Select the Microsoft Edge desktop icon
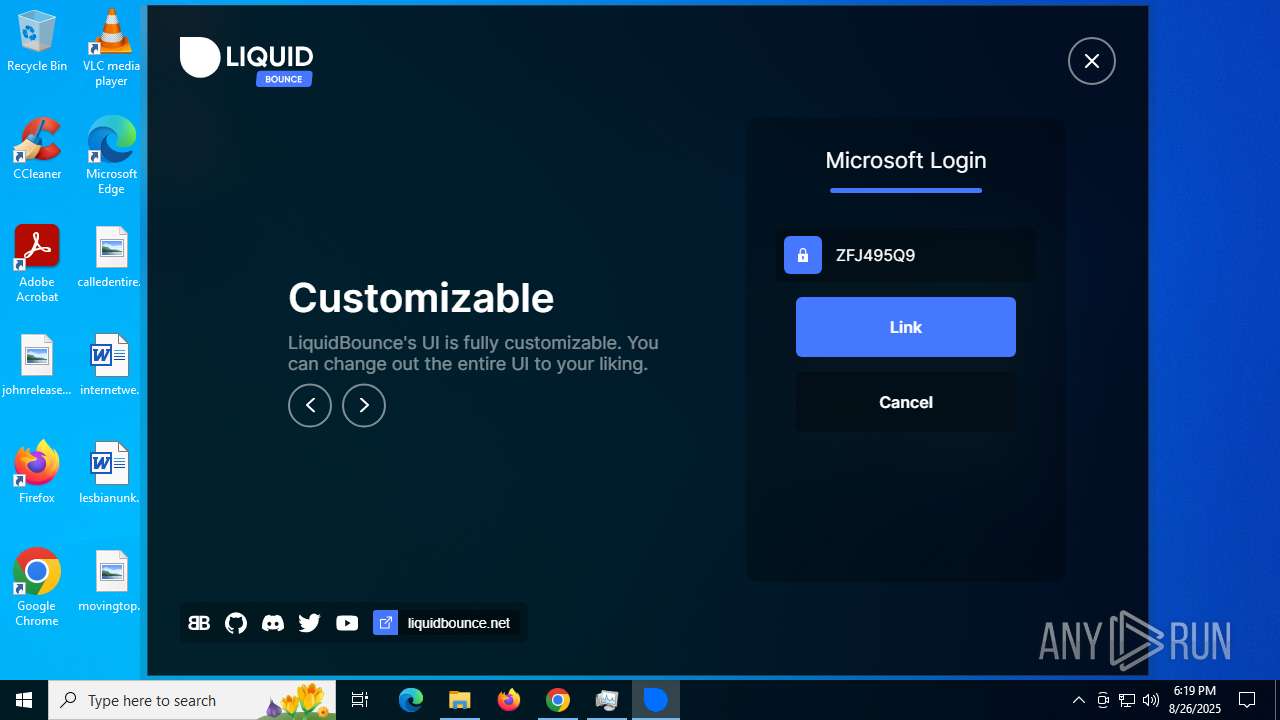The width and height of the screenshot is (1280, 720). pyautogui.click(x=111, y=155)
